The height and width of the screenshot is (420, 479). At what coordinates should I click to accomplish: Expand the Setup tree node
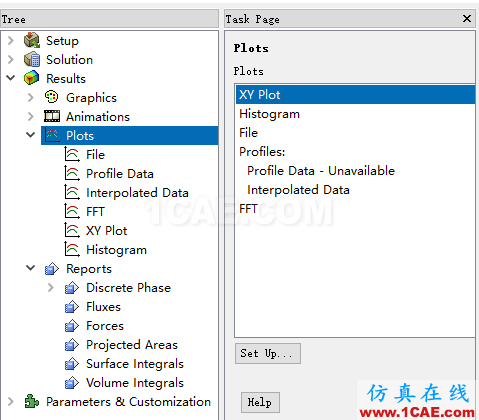(11, 40)
